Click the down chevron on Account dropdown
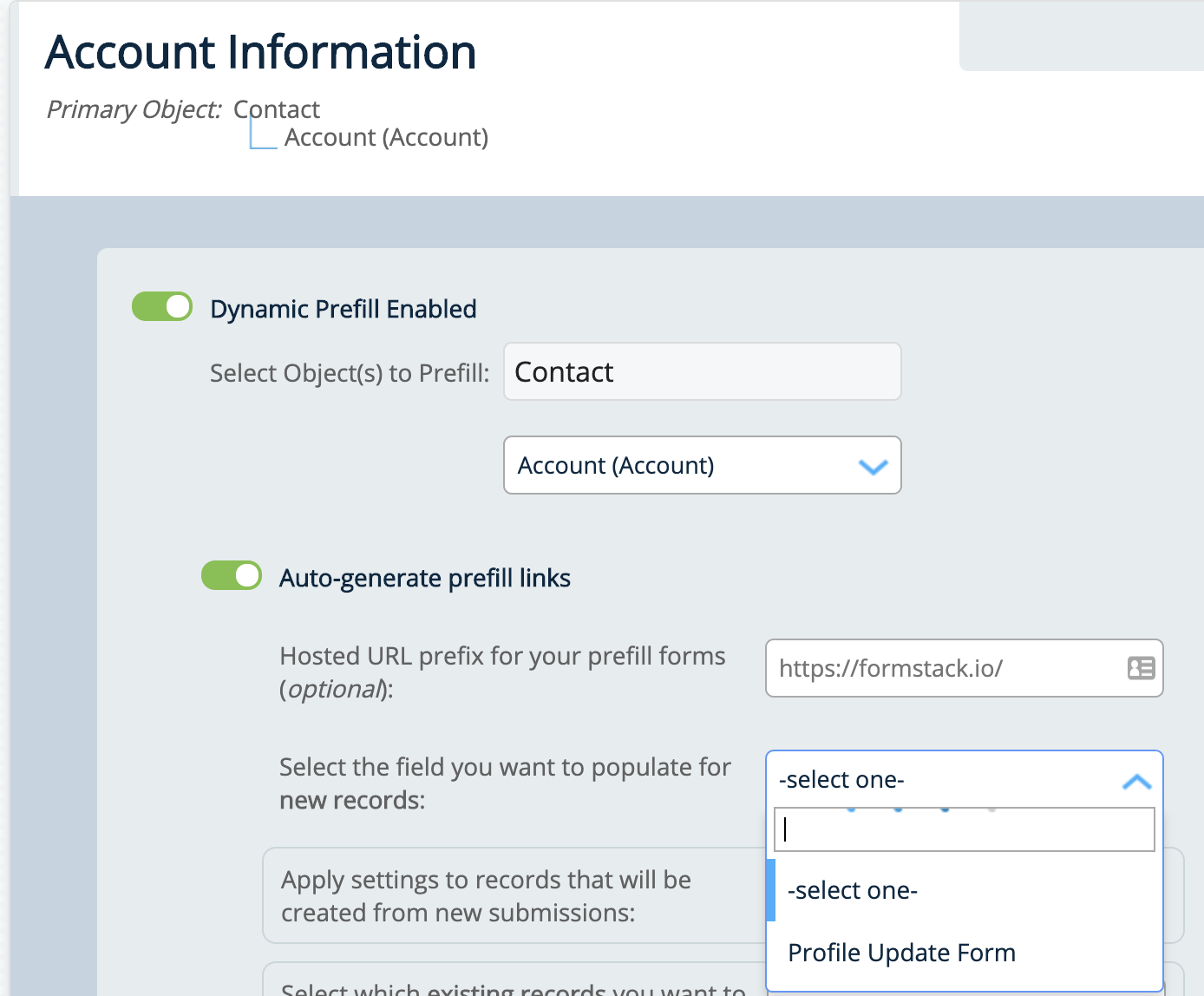 click(873, 467)
